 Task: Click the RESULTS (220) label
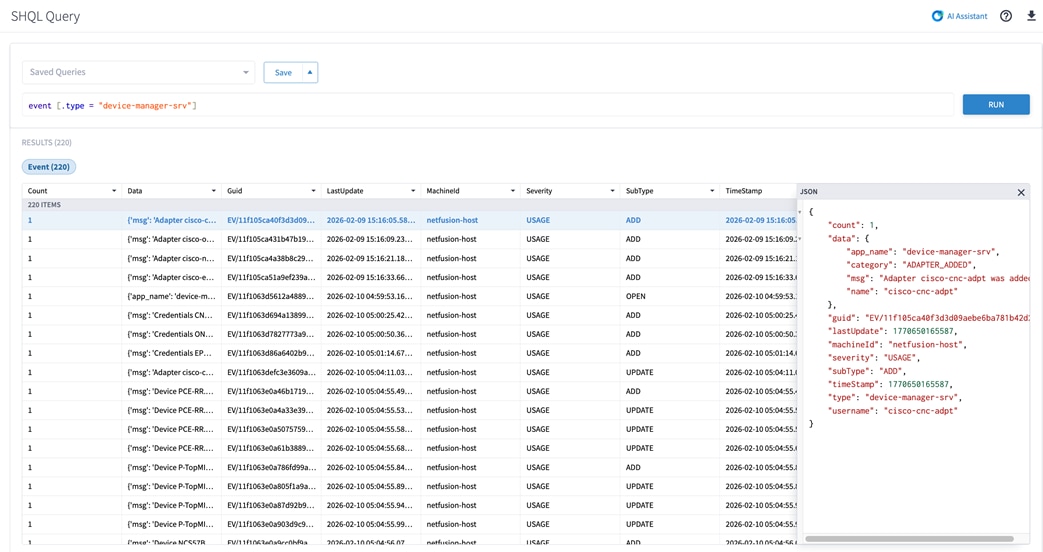(47, 142)
